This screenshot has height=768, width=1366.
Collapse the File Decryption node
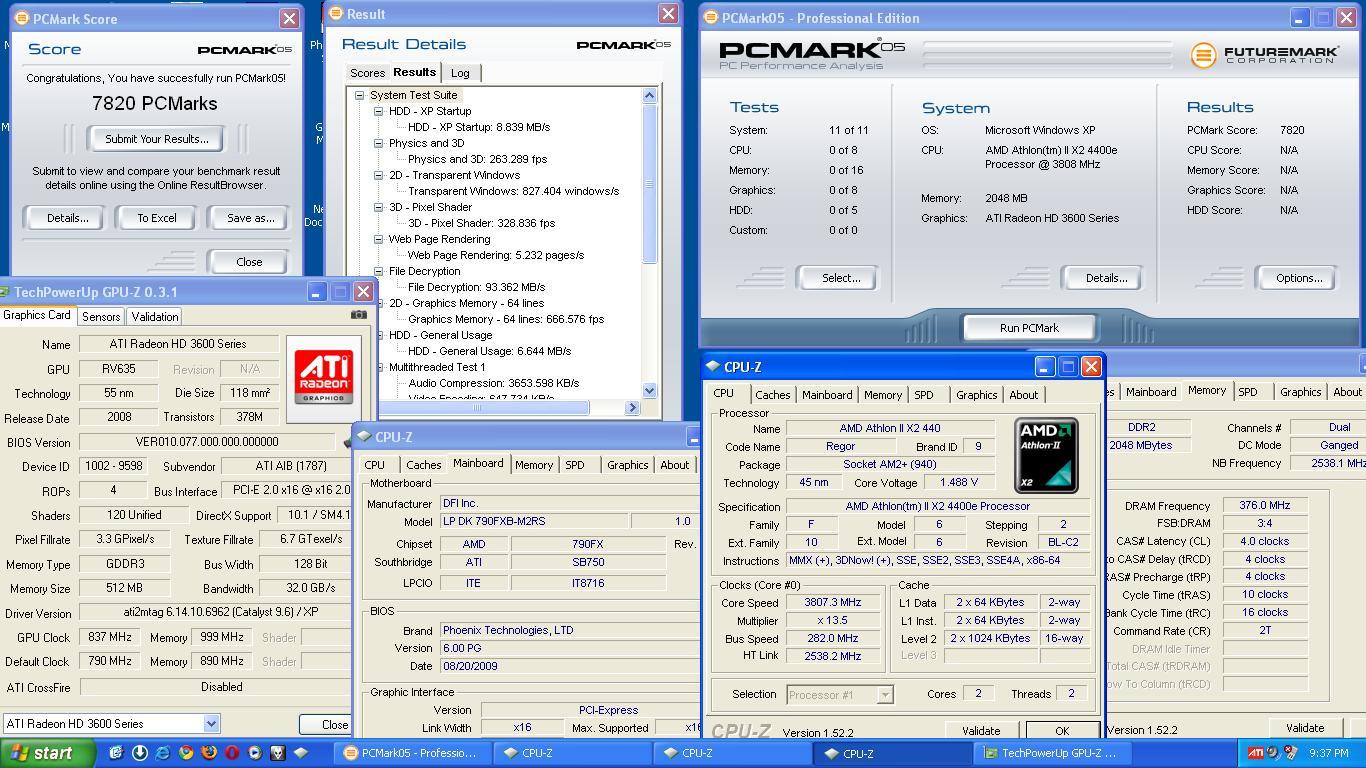(x=379, y=271)
